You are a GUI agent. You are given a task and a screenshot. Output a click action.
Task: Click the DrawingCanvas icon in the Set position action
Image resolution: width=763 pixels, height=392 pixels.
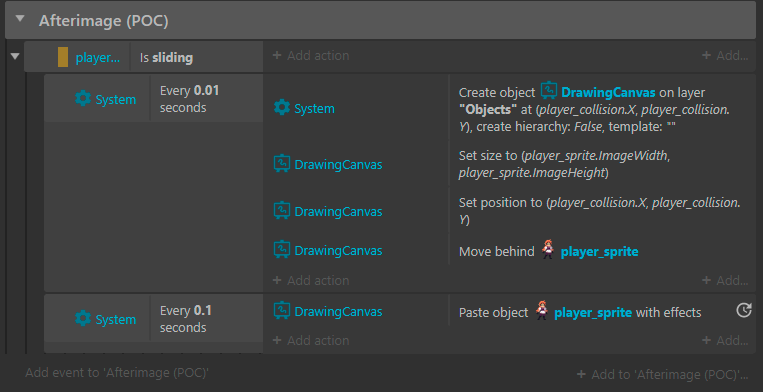coord(282,211)
